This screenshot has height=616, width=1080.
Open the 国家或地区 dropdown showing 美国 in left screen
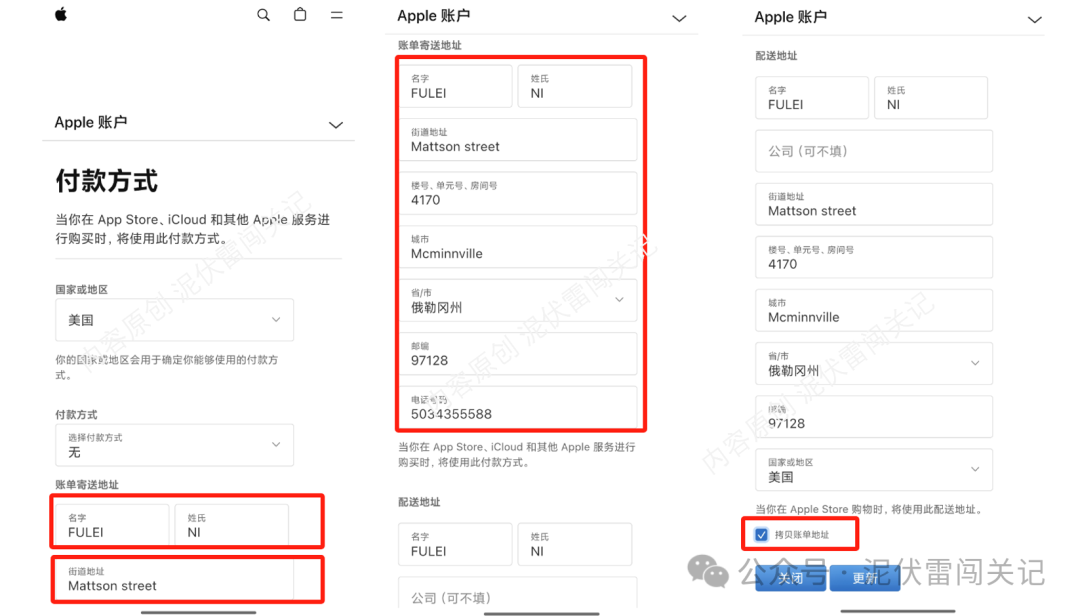[x=174, y=320]
